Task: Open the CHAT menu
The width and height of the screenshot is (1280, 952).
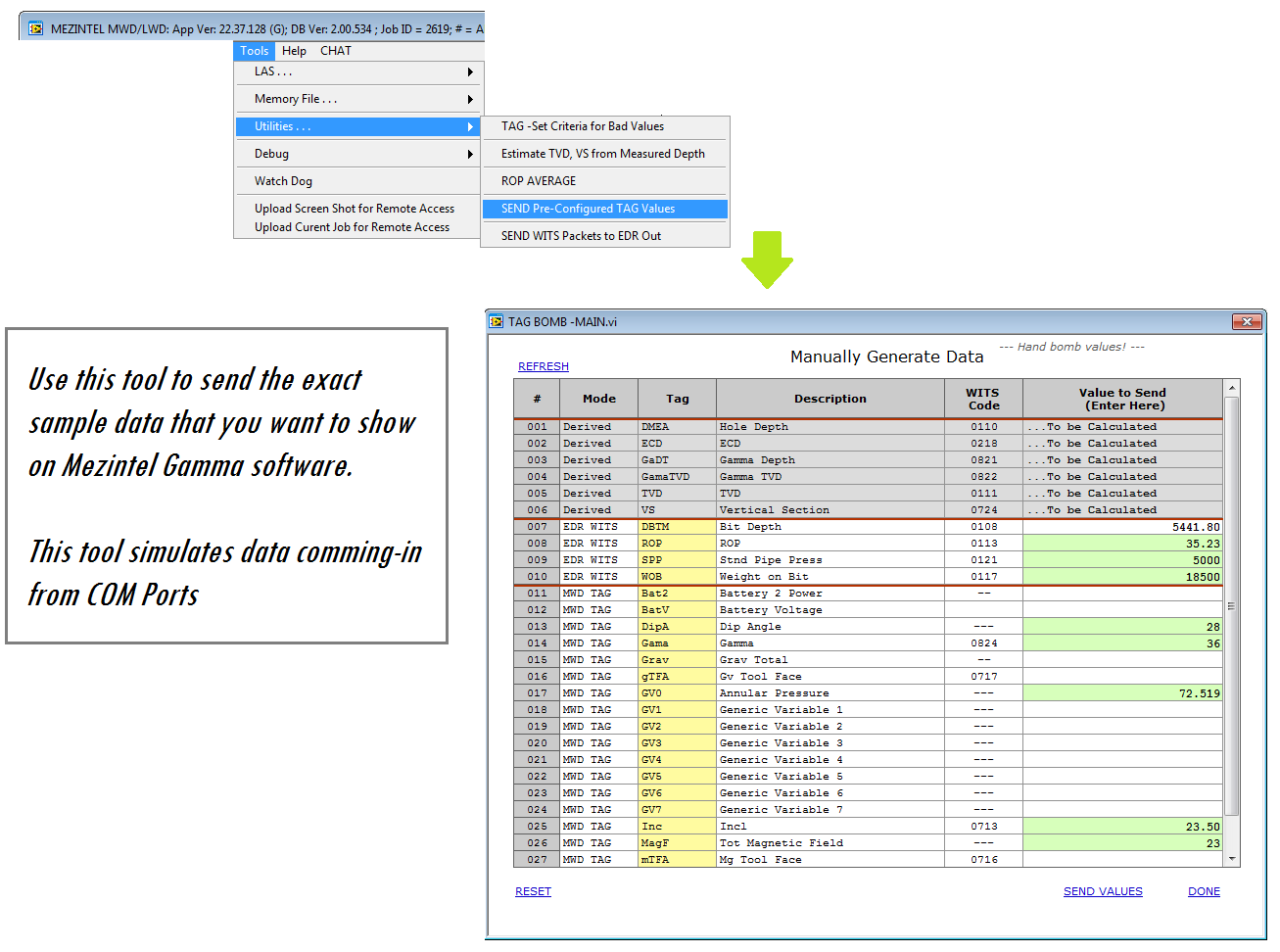Action: point(335,51)
